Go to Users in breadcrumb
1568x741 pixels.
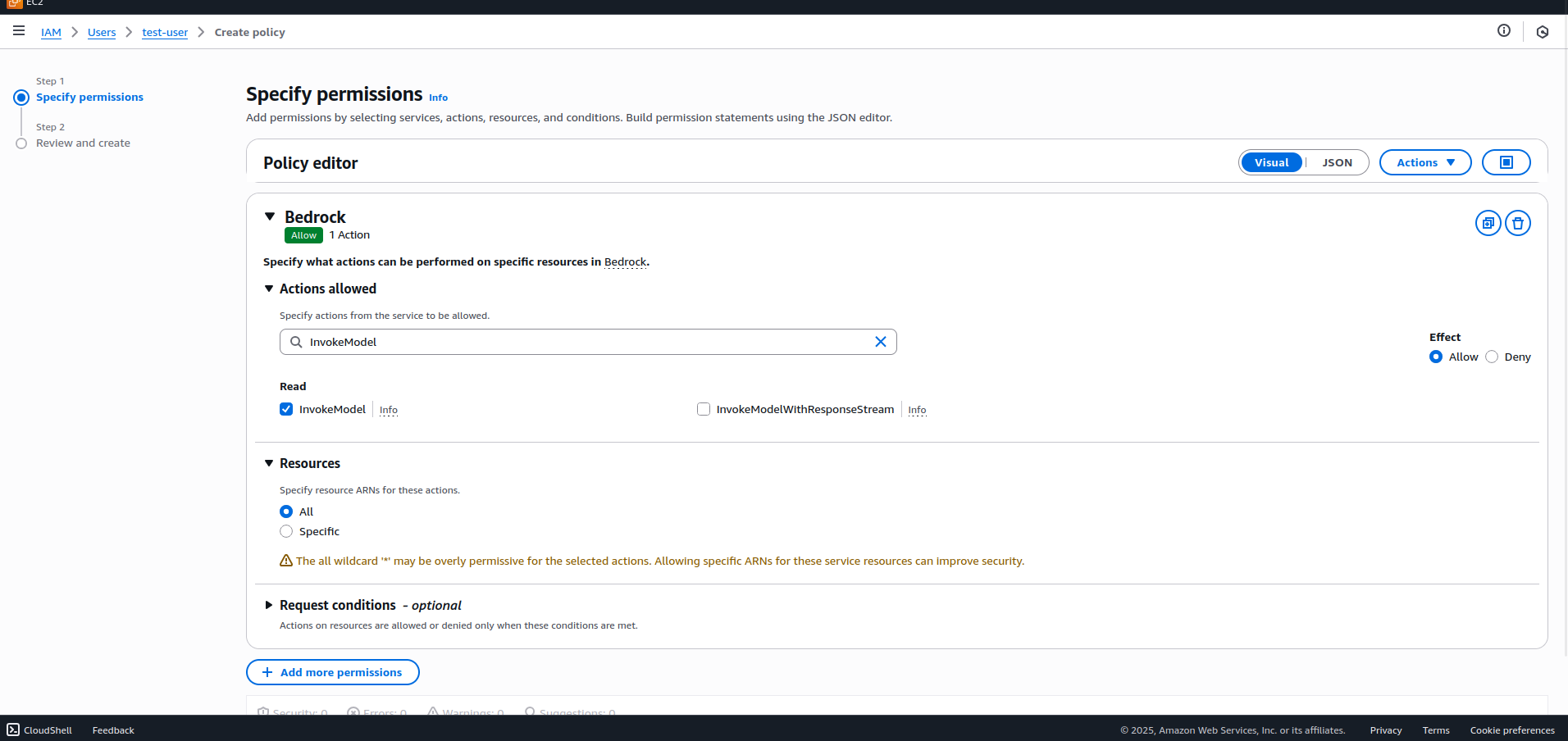(x=102, y=32)
